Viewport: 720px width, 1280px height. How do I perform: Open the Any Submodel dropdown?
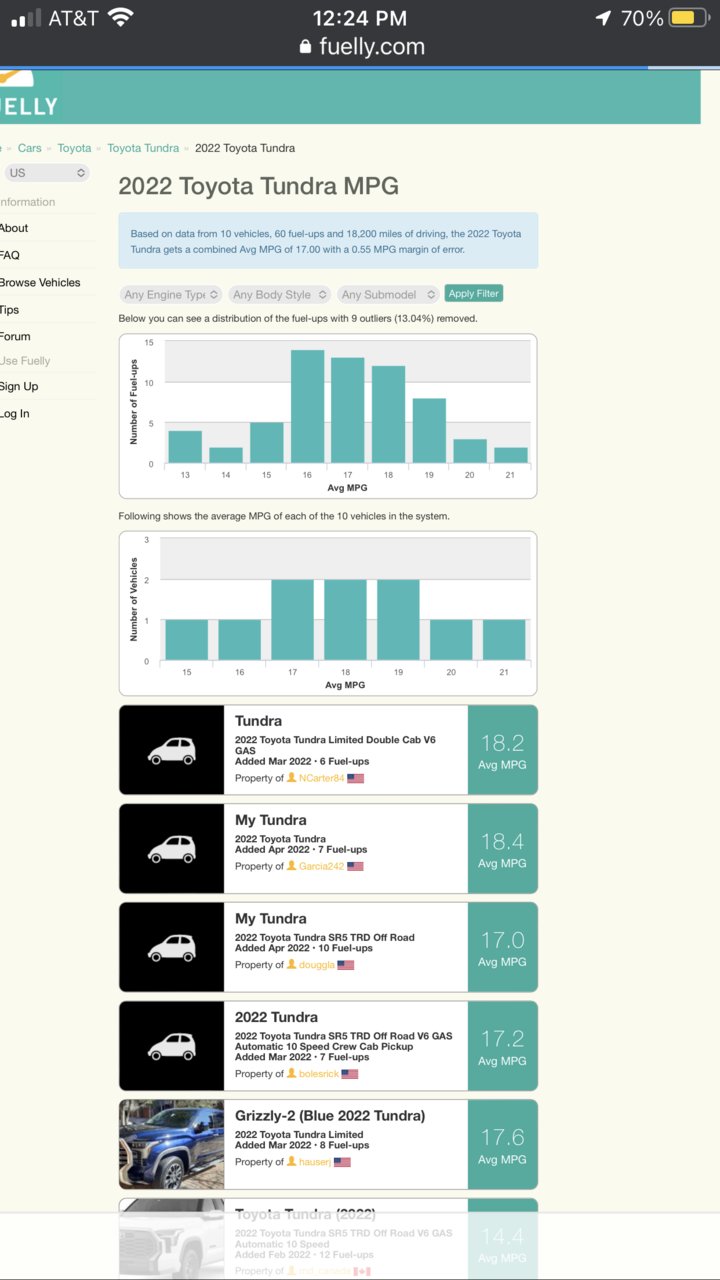pyautogui.click(x=388, y=295)
